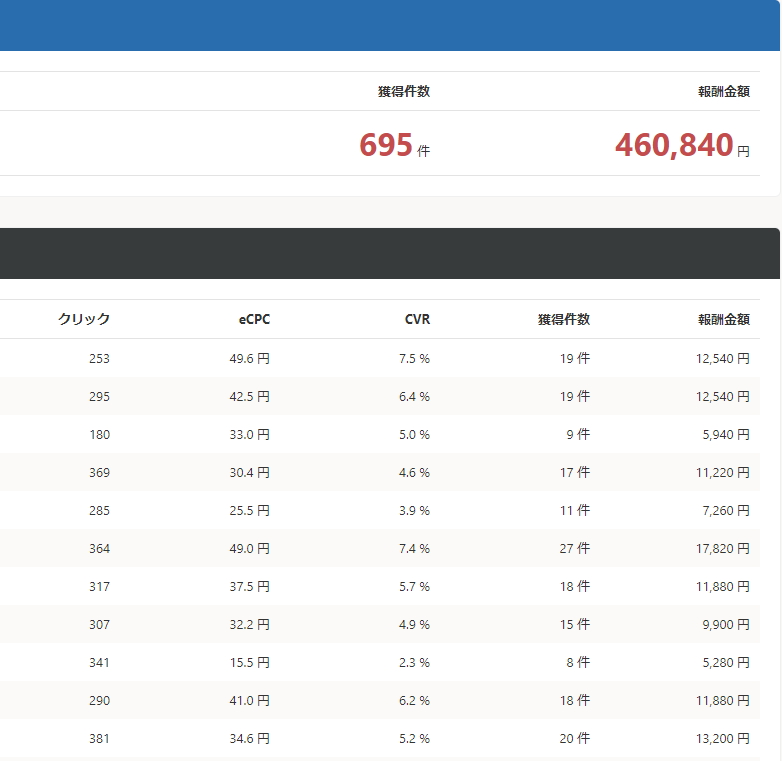This screenshot has width=782, height=761.
Task: Sort by the CVR column header
Action: 417,319
